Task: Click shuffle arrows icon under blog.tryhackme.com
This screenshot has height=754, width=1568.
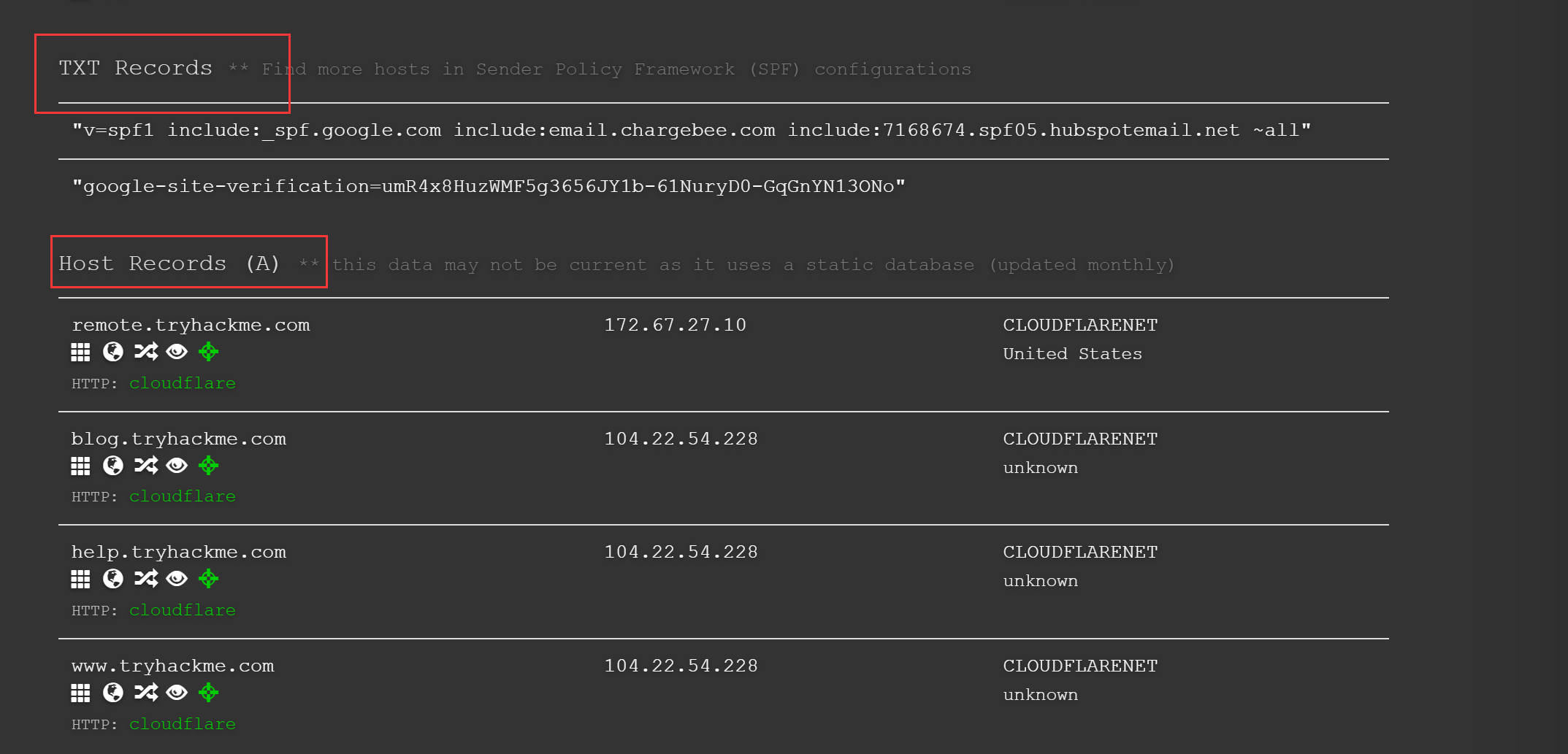Action: 146,466
